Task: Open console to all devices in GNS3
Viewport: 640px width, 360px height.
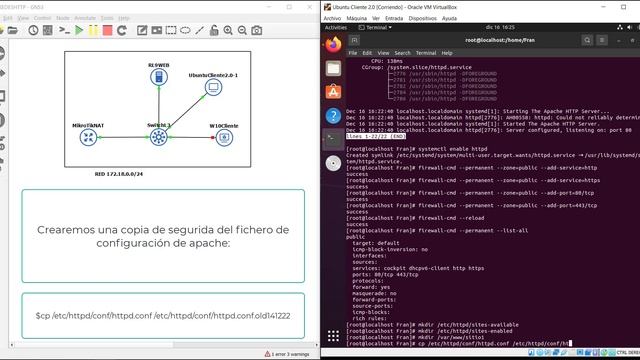Action: 64,30
